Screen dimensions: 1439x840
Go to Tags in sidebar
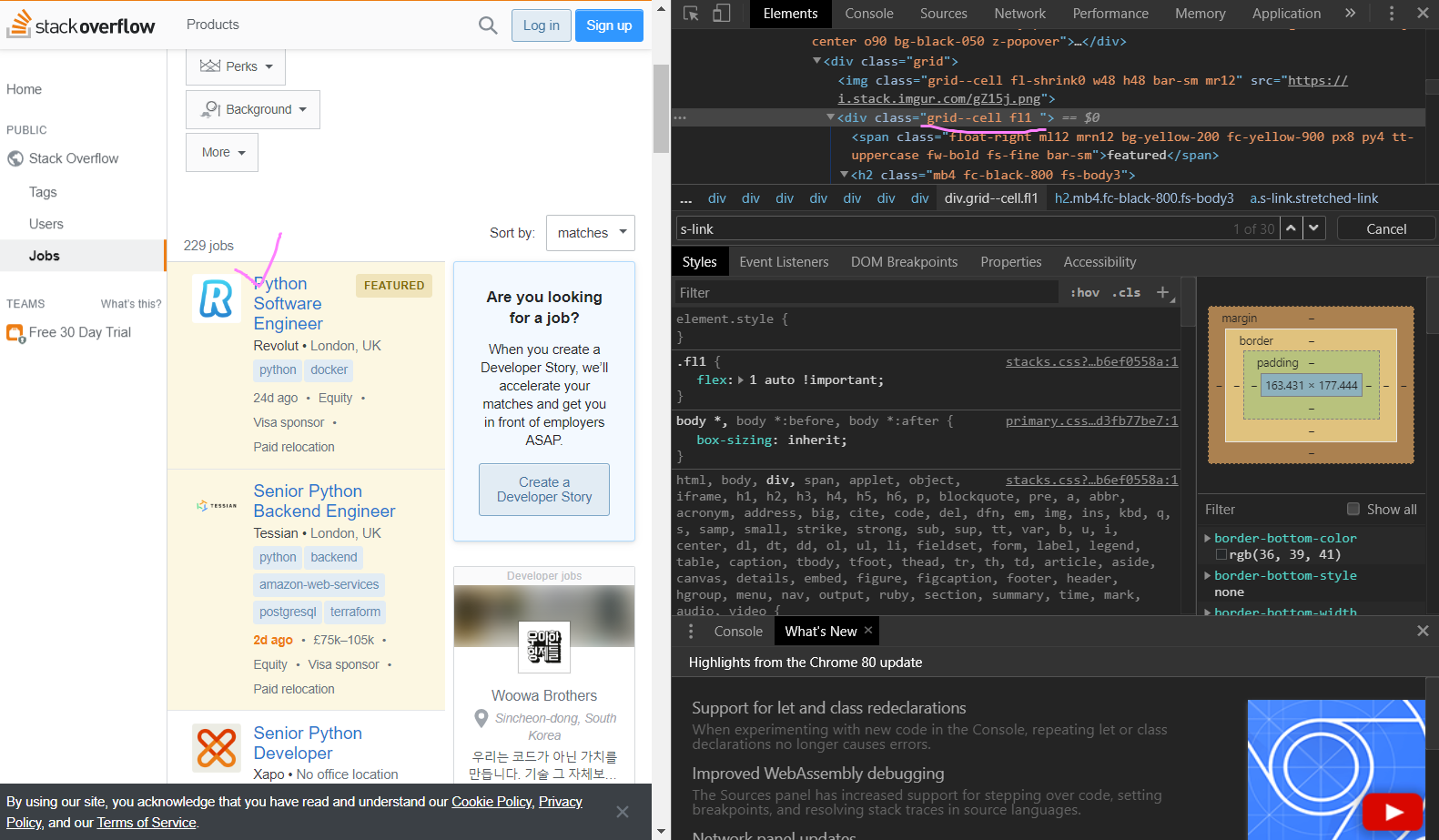click(43, 192)
